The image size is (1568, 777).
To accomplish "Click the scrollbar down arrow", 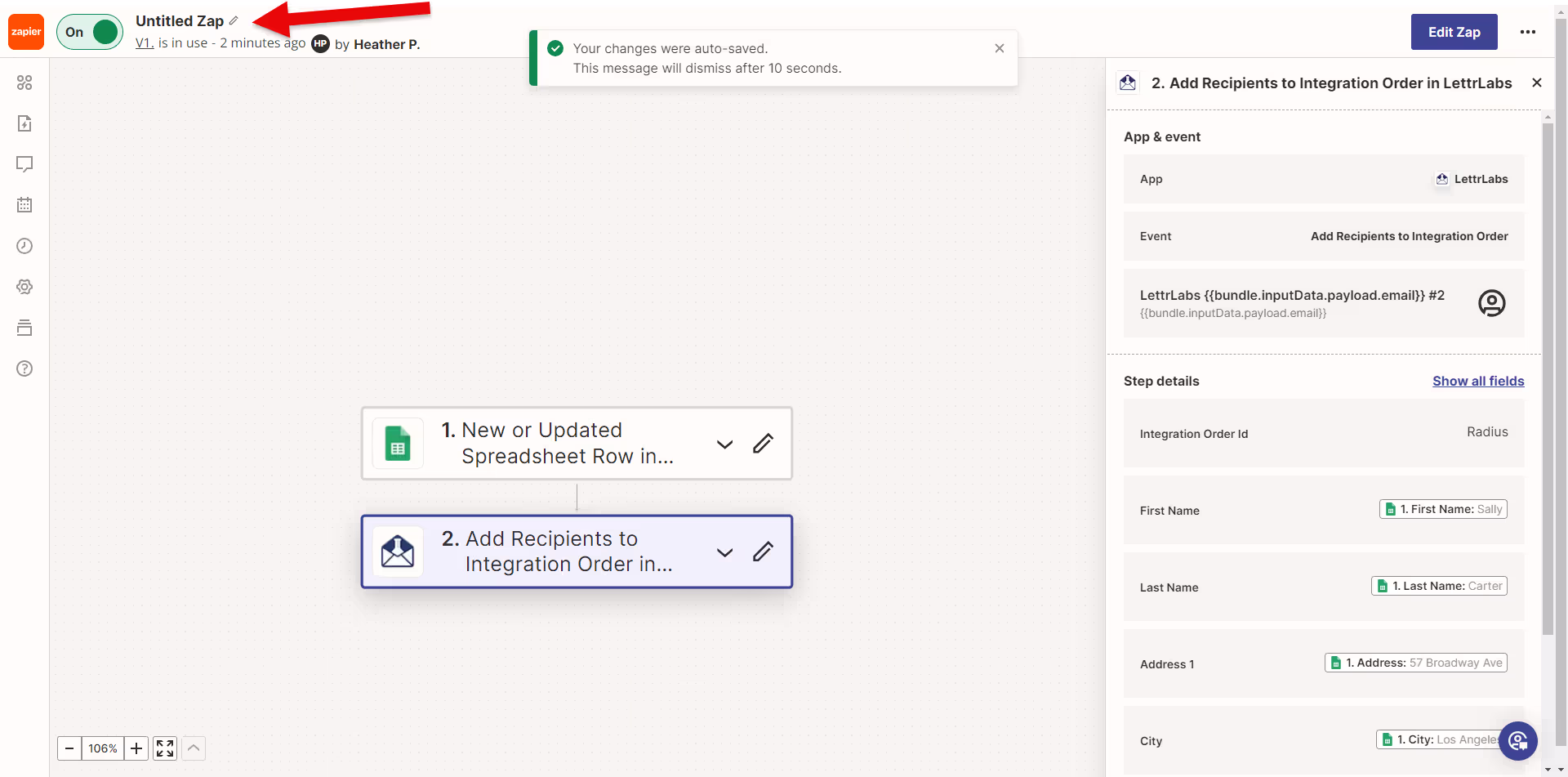I will 1548,770.
